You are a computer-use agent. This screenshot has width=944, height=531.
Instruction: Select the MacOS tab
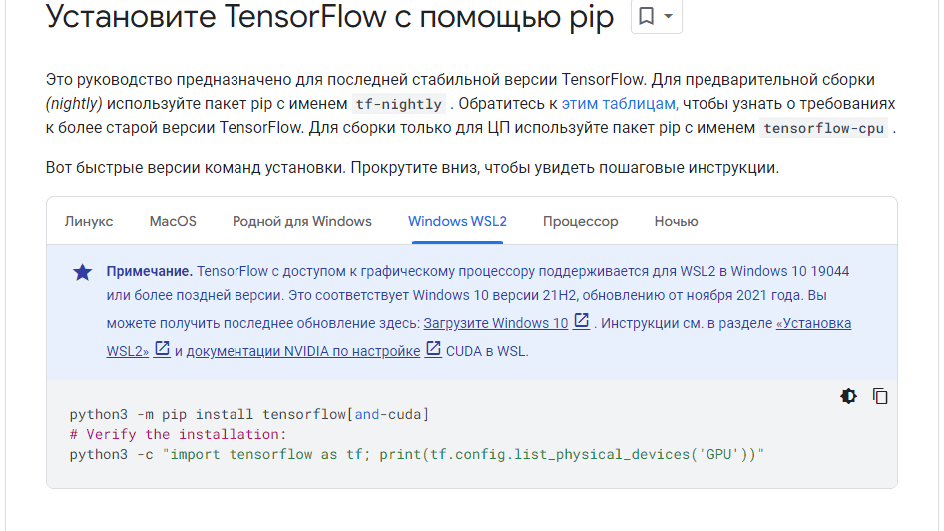click(x=173, y=221)
